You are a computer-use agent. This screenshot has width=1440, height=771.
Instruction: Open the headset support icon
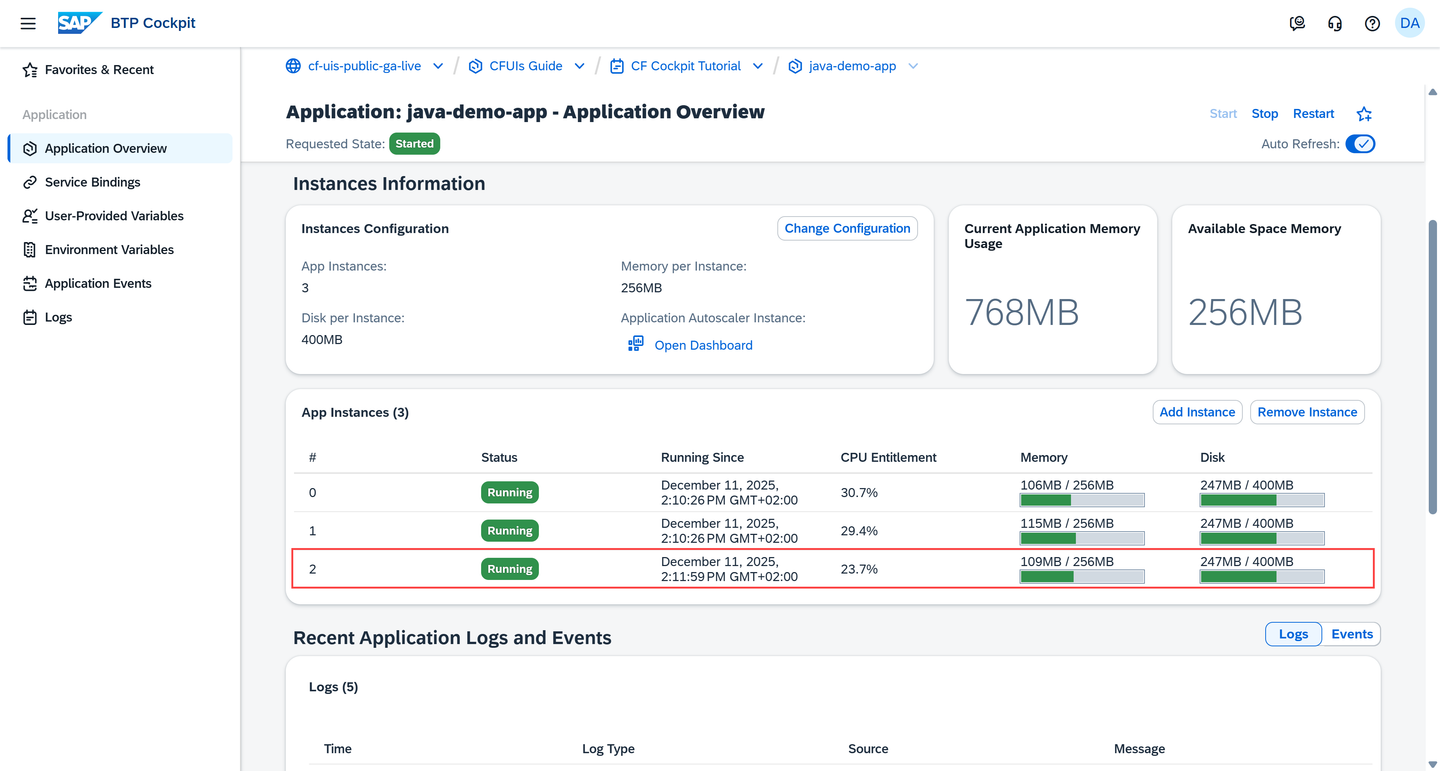(1335, 23)
